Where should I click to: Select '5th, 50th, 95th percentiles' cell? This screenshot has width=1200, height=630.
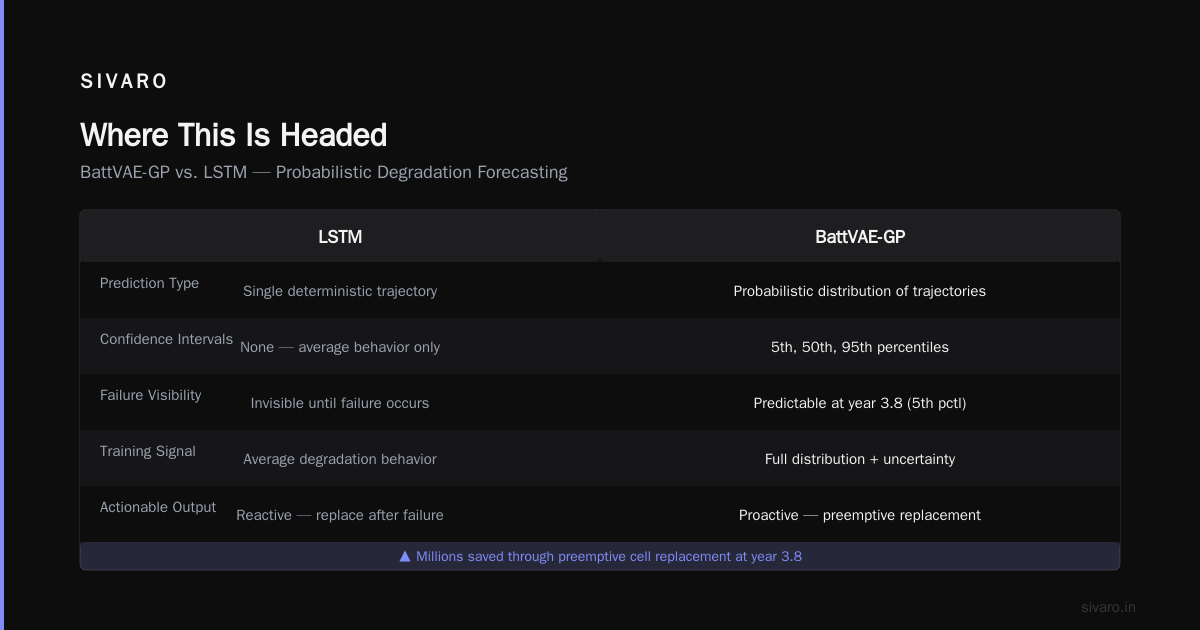pos(860,347)
